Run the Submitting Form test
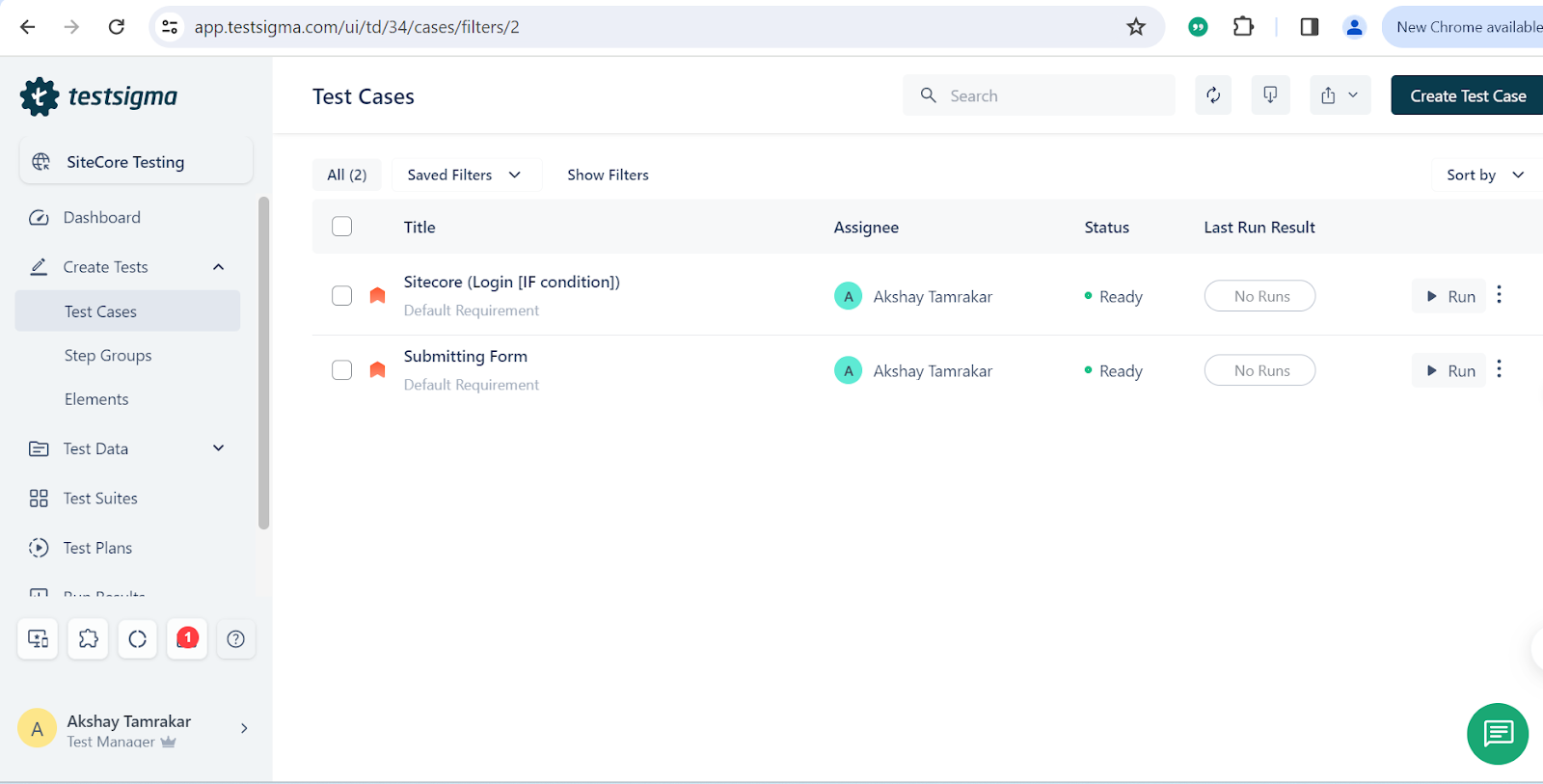 click(1449, 370)
